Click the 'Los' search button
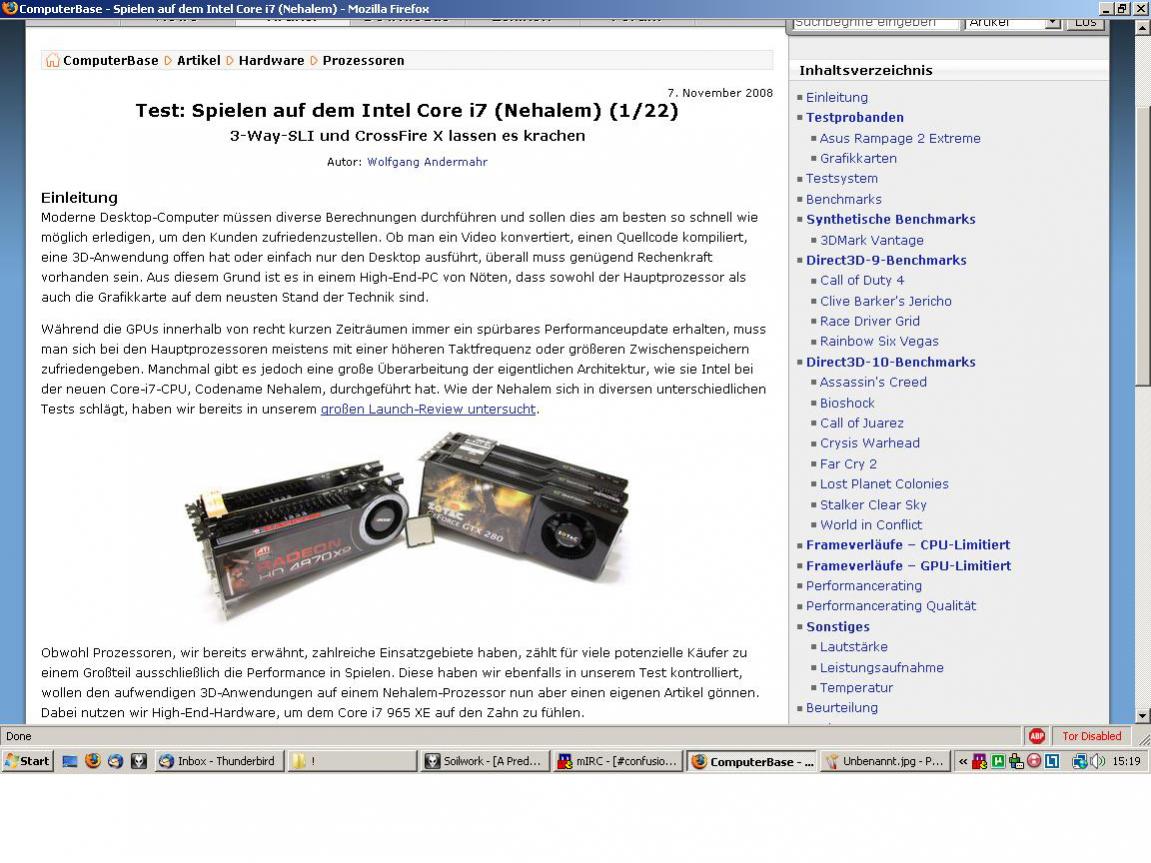This screenshot has height=863, width=1151. pos(1086,23)
